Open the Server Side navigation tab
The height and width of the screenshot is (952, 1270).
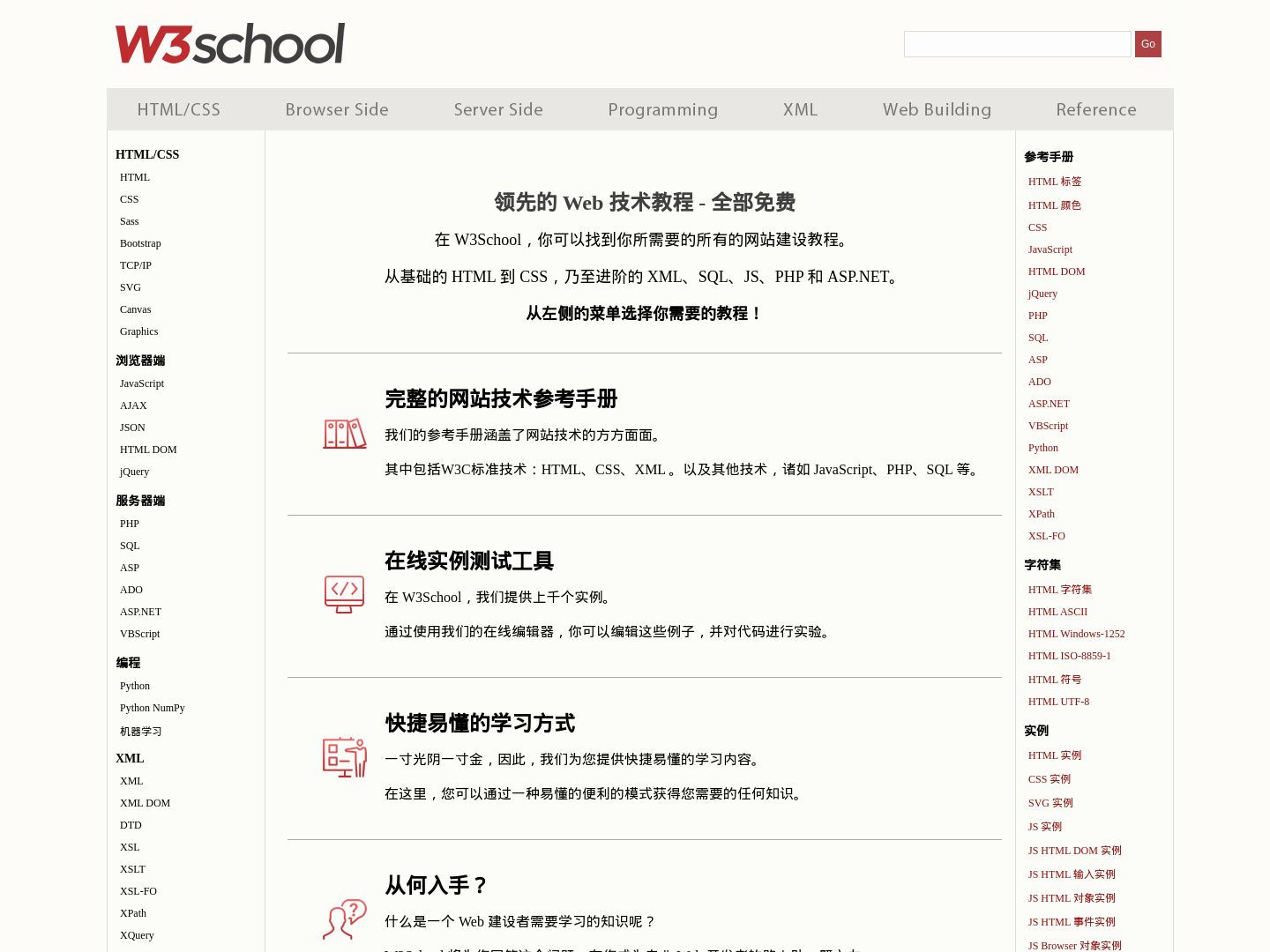tap(498, 109)
